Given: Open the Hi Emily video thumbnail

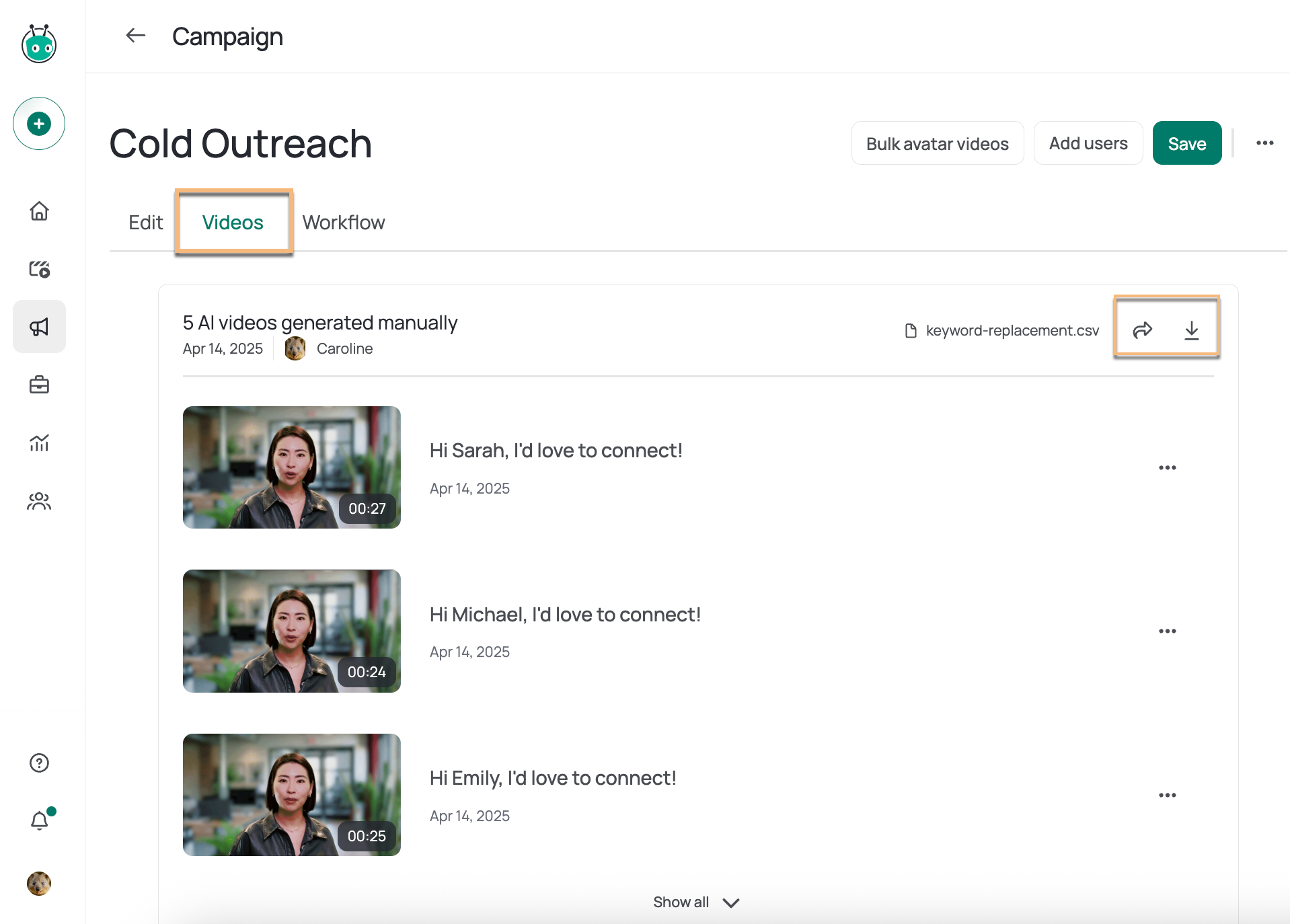Looking at the screenshot, I should (x=291, y=795).
